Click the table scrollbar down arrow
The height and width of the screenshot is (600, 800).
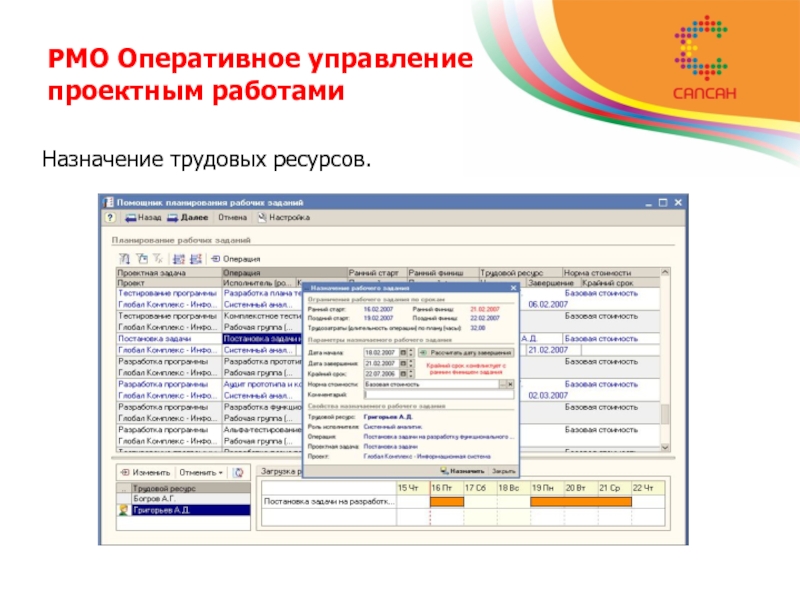point(665,447)
